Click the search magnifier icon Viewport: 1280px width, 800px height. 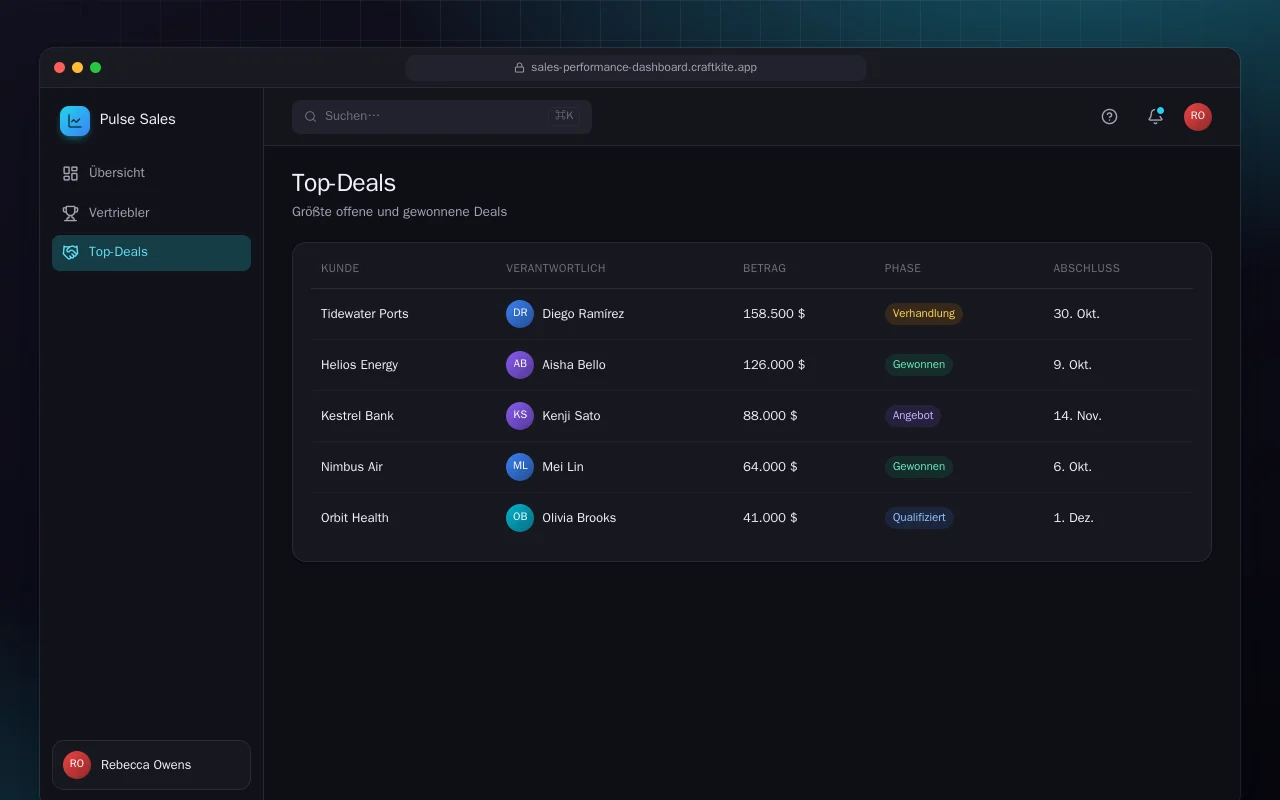(x=311, y=117)
